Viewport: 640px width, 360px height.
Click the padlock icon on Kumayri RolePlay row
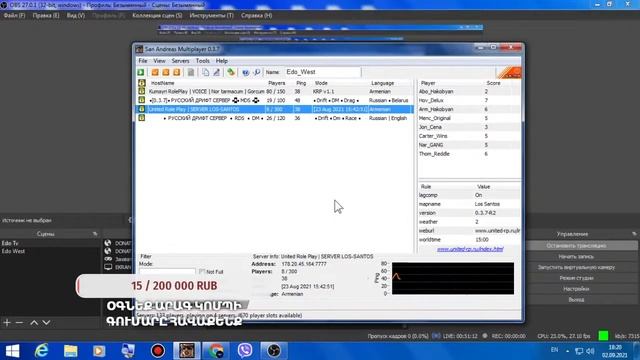point(142,91)
